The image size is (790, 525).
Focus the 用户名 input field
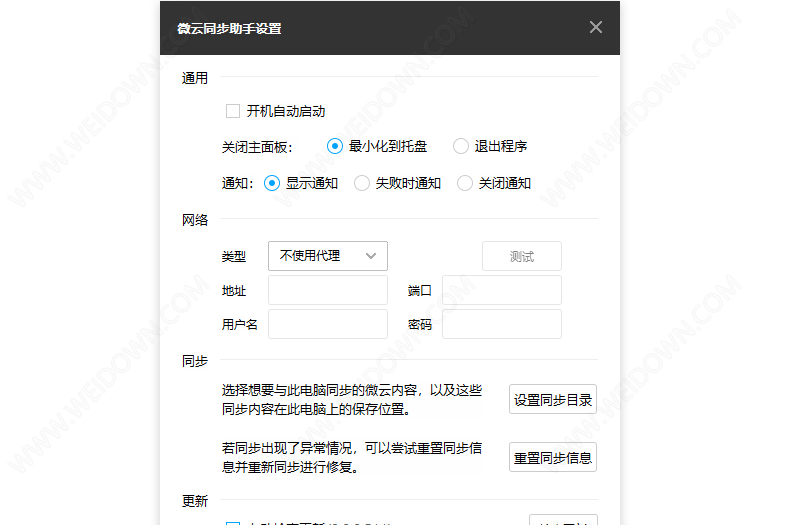point(328,324)
